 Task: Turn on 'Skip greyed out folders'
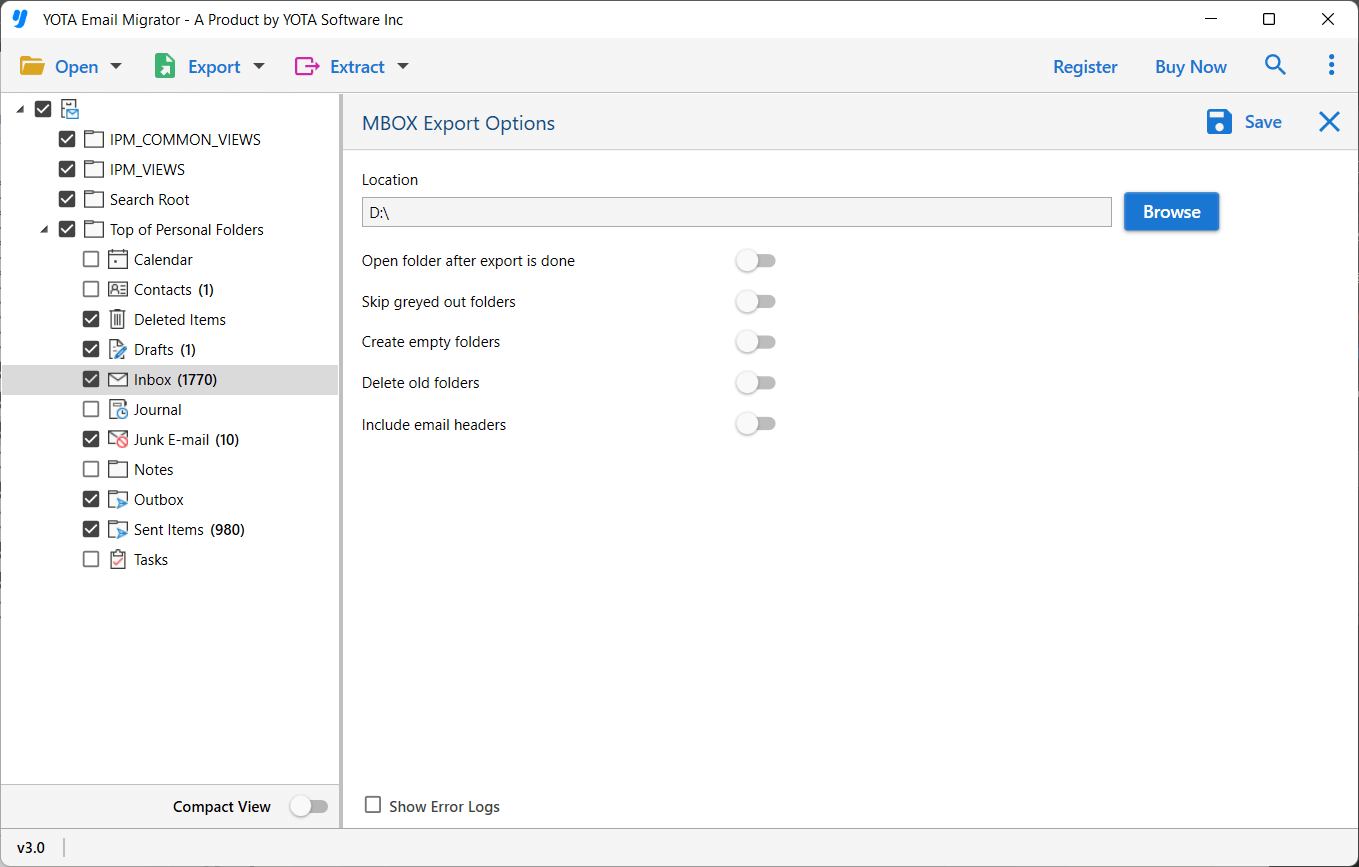click(x=756, y=301)
